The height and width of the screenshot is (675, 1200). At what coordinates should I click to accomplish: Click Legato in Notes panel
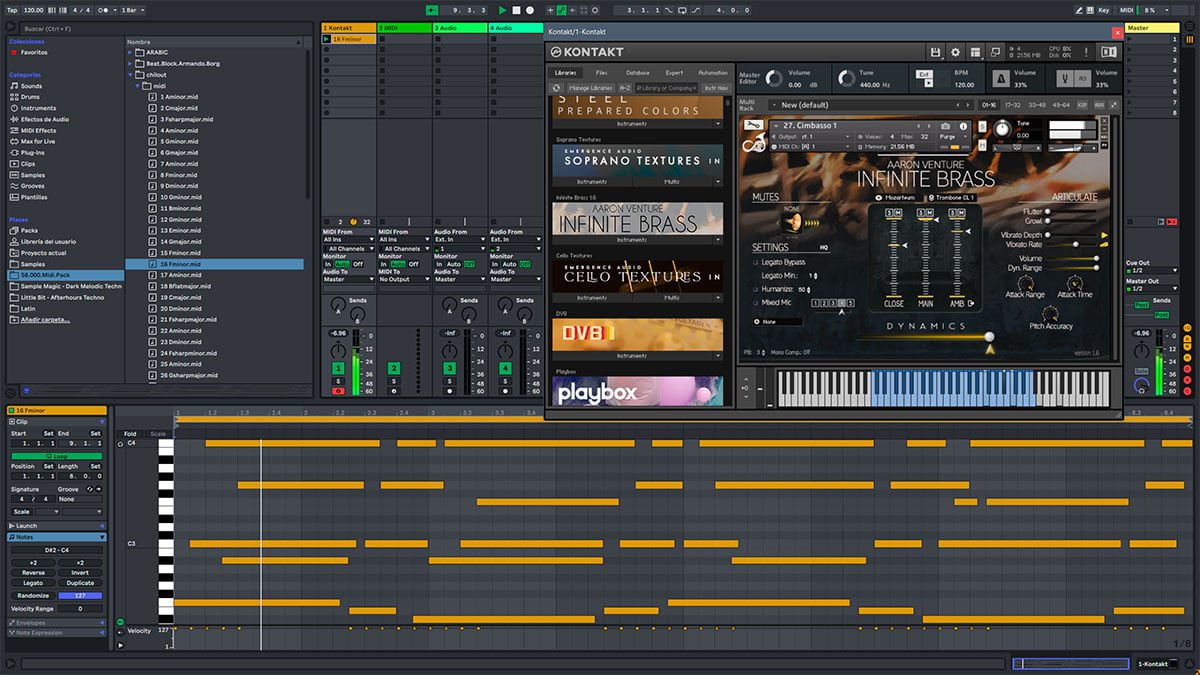click(33, 583)
